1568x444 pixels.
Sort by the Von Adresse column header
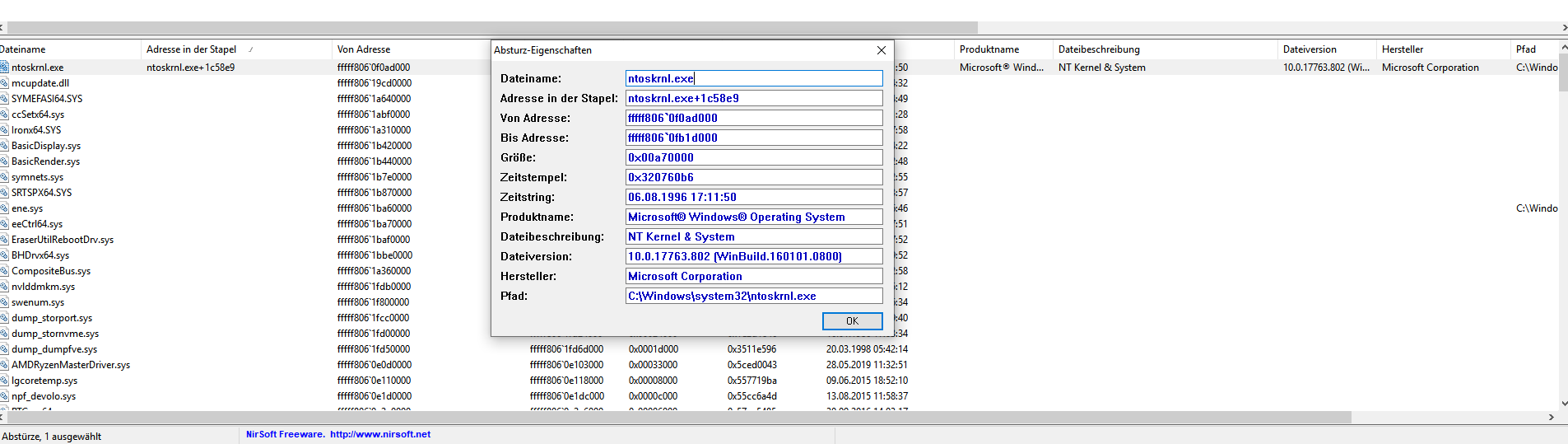pyautogui.click(x=412, y=49)
